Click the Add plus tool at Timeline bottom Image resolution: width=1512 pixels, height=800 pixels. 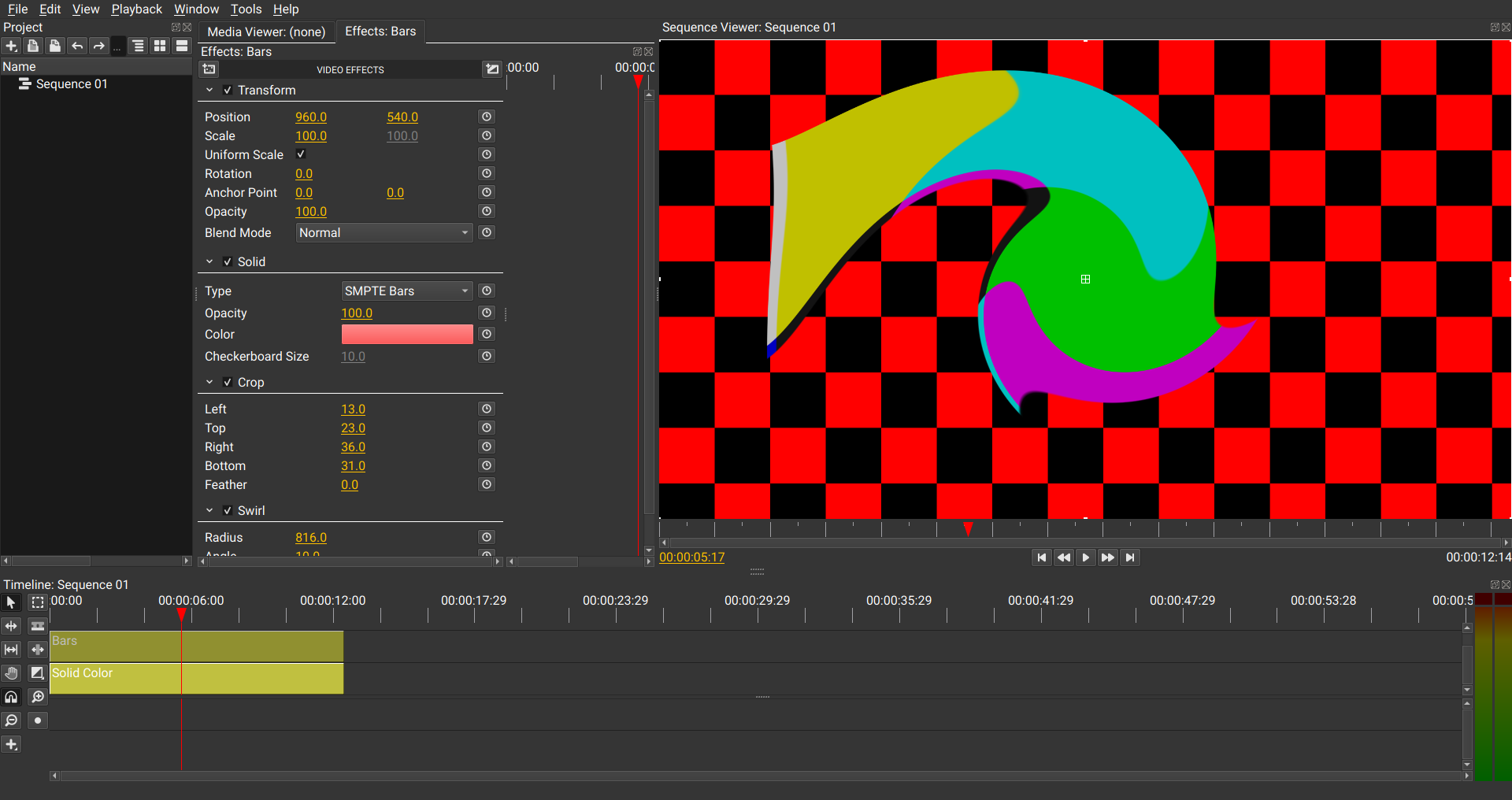(x=11, y=744)
